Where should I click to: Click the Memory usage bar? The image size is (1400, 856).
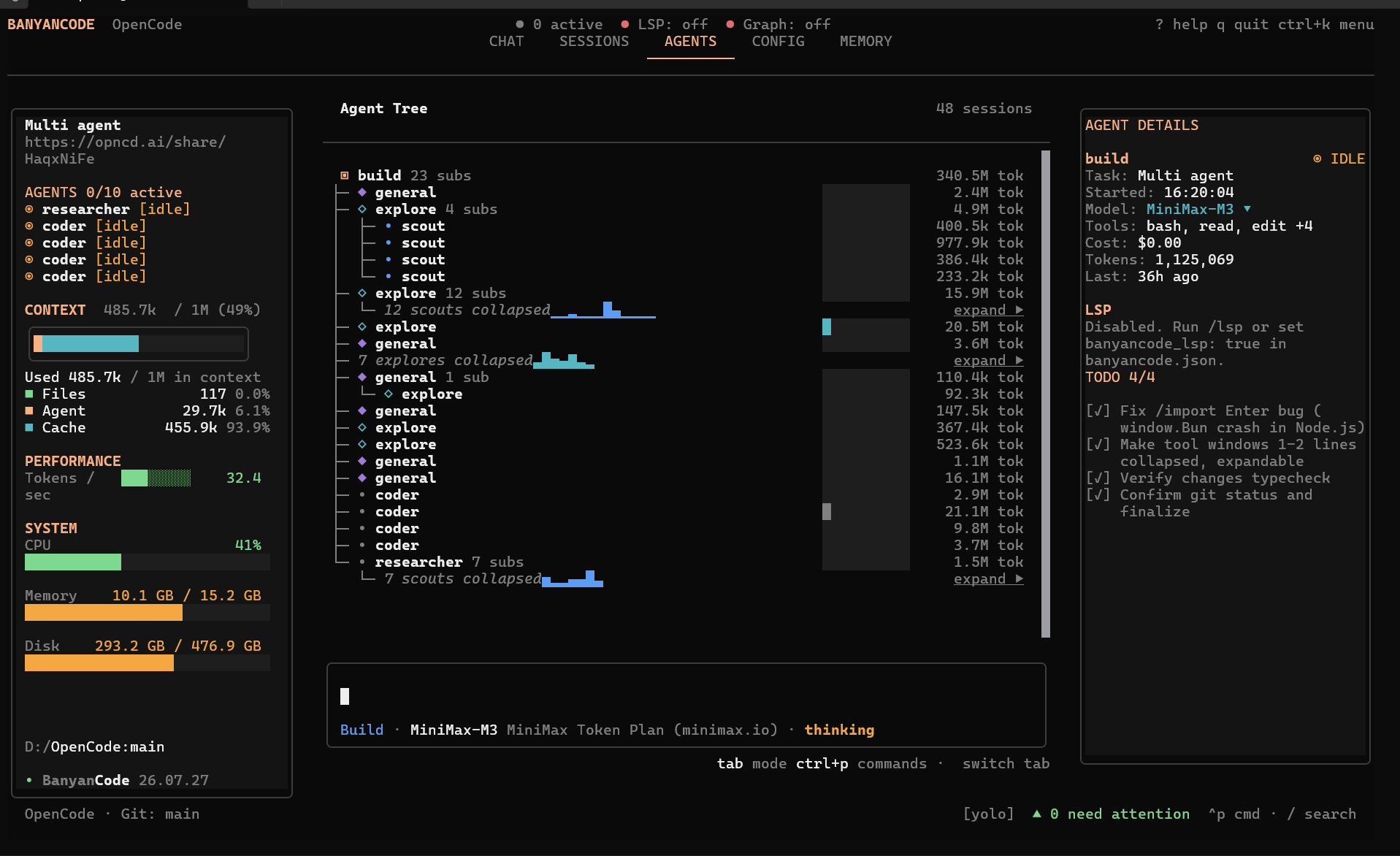pyautogui.click(x=148, y=612)
